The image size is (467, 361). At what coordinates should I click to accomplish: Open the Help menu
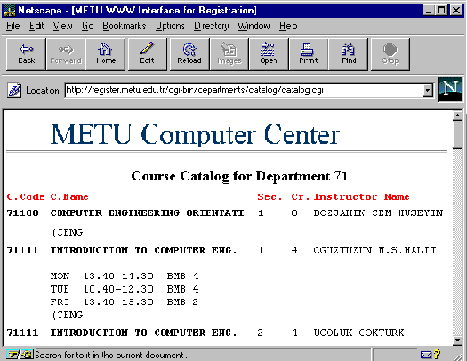pyautogui.click(x=288, y=26)
